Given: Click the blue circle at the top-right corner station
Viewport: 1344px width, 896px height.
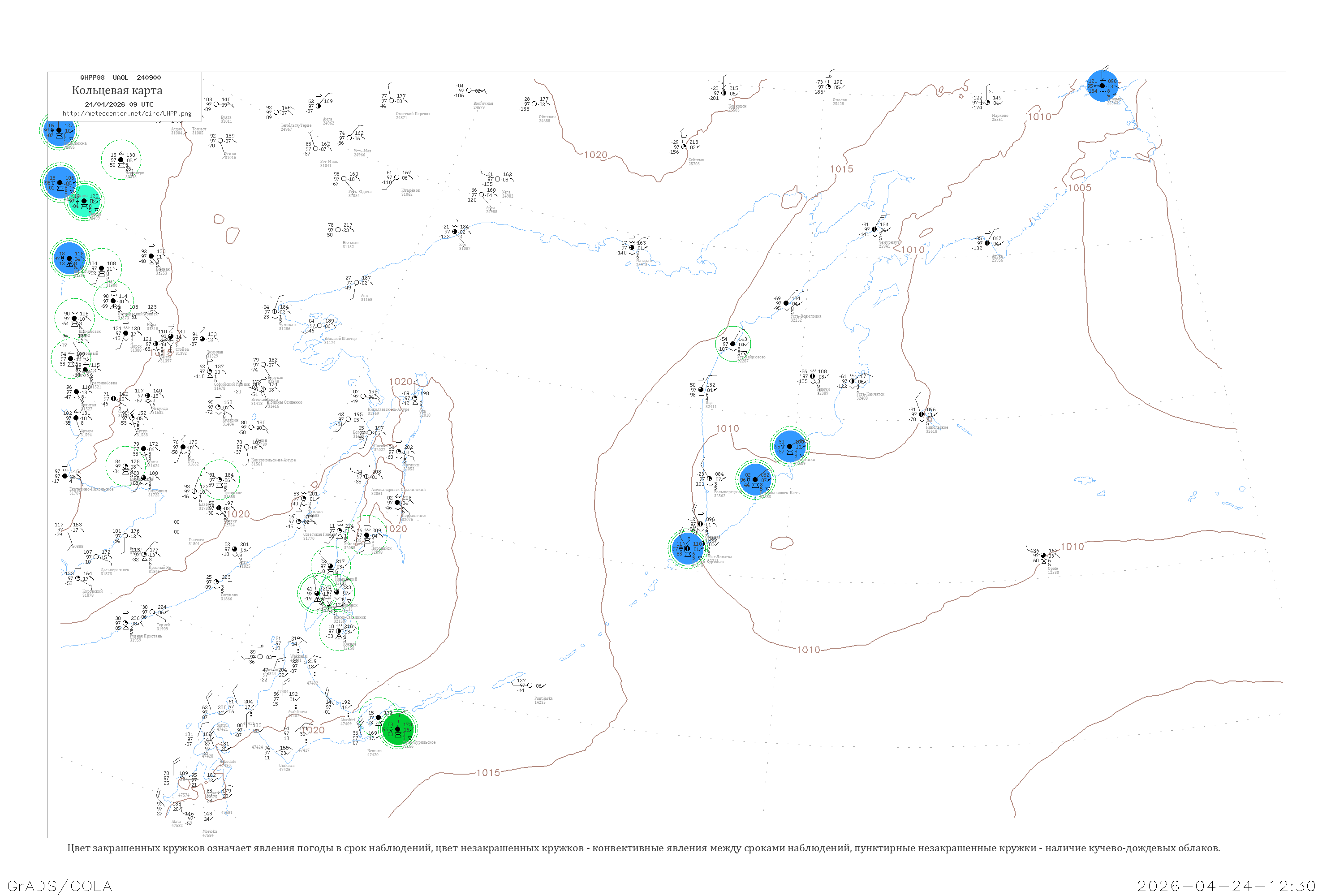Looking at the screenshot, I should click(x=1102, y=86).
